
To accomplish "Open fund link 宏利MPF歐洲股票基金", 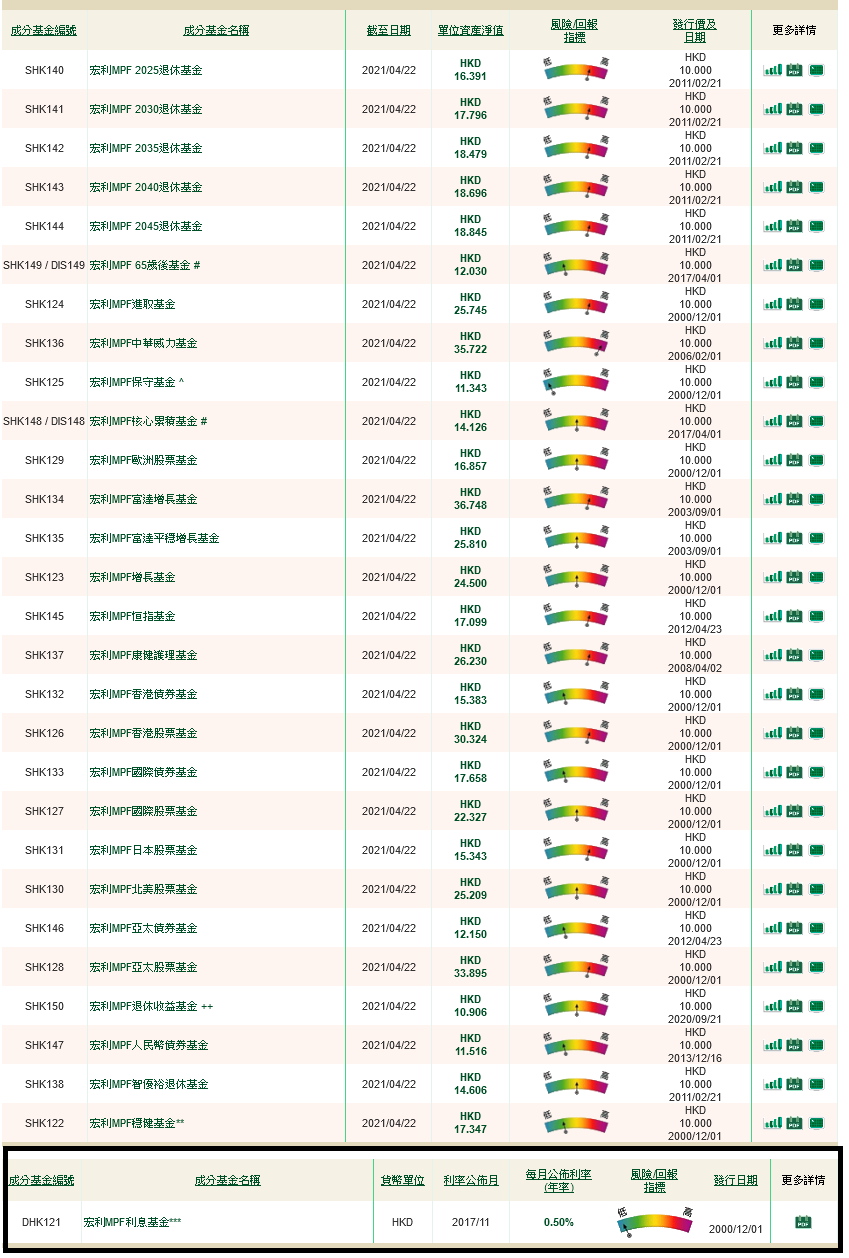I will (x=143, y=460).
